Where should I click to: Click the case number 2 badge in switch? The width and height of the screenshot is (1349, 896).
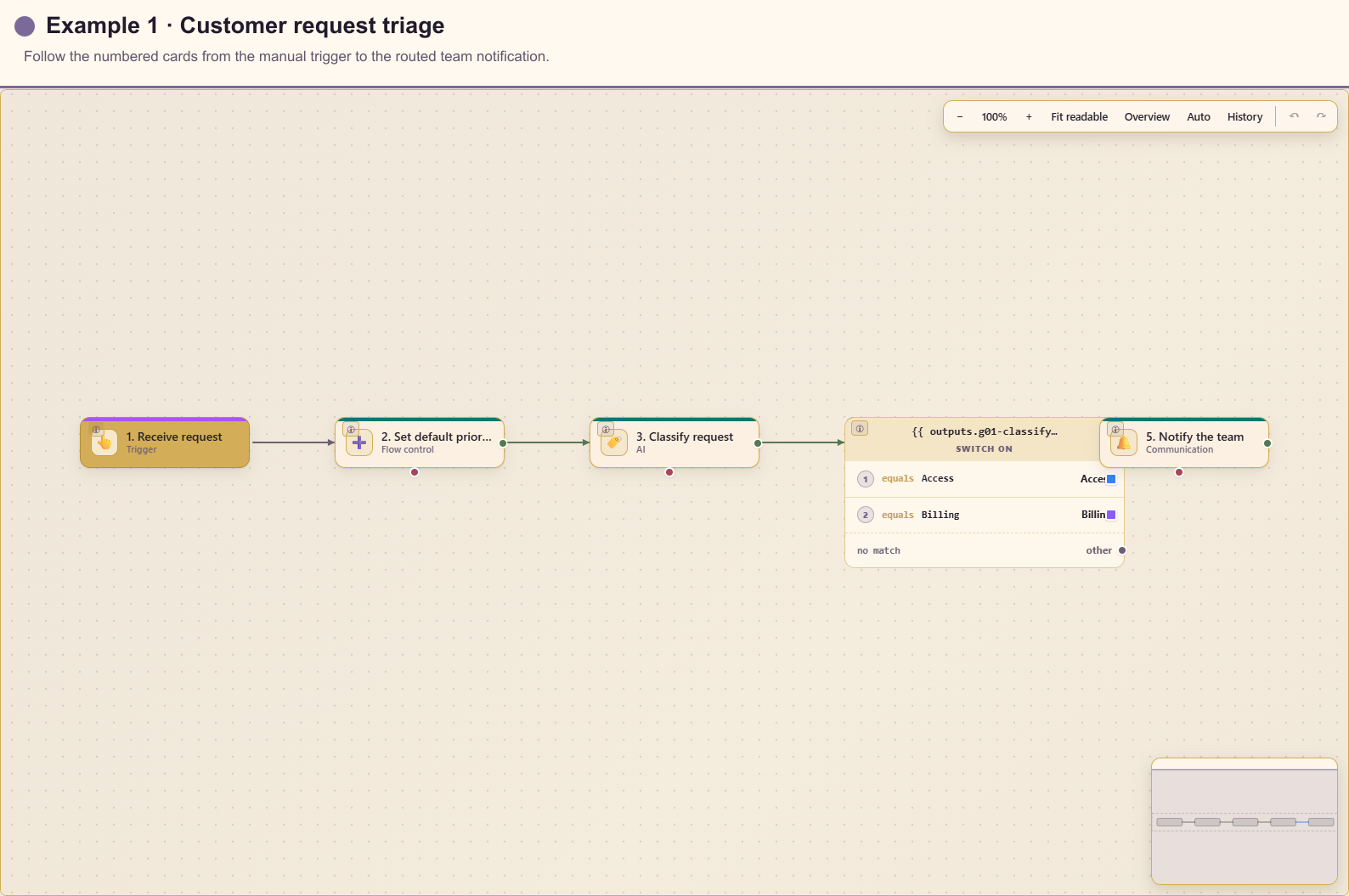866,515
